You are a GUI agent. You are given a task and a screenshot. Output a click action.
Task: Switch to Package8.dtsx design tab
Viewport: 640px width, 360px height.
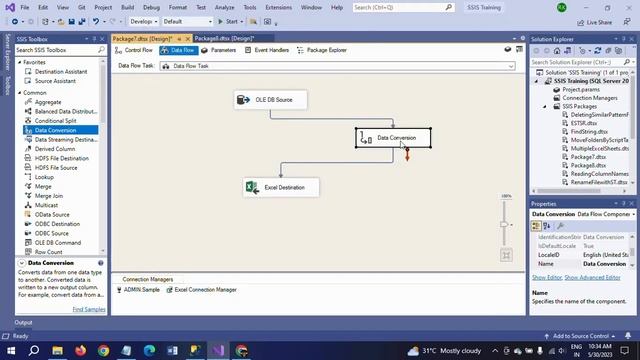point(224,38)
